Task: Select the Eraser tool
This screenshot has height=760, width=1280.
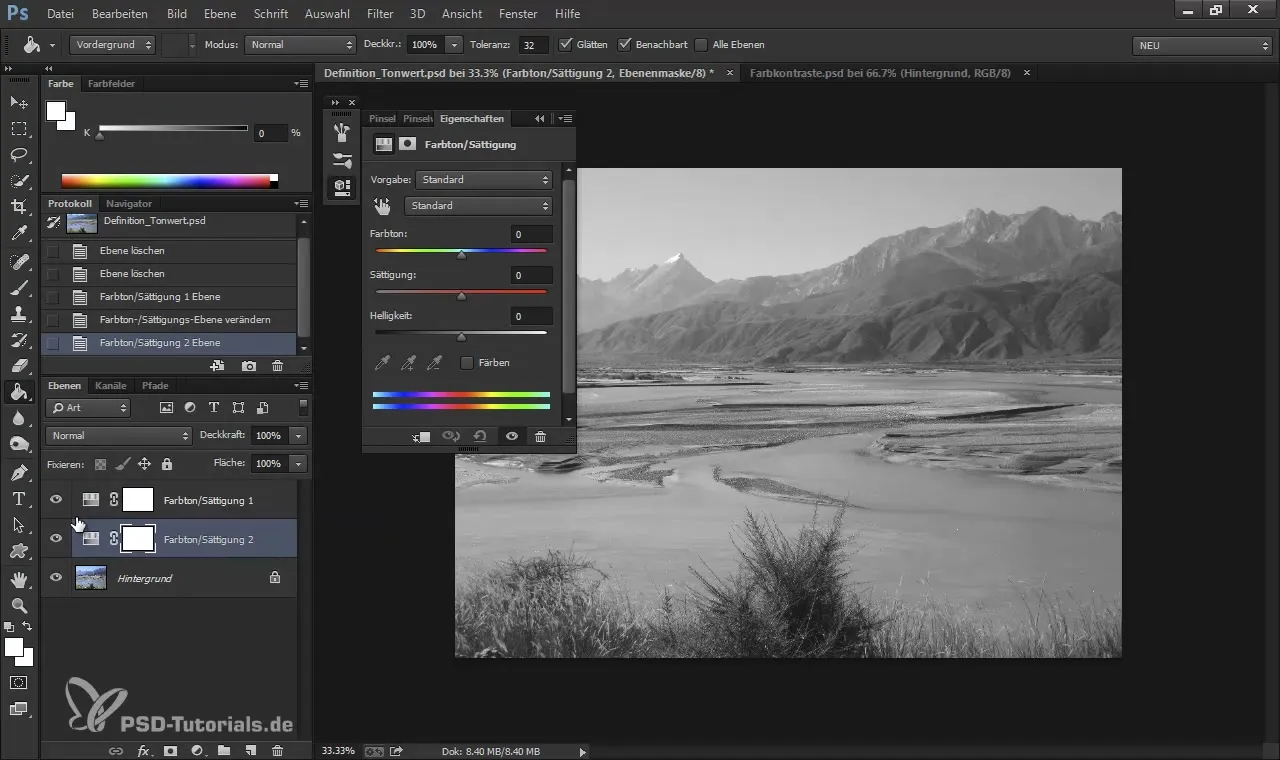Action: click(19, 366)
